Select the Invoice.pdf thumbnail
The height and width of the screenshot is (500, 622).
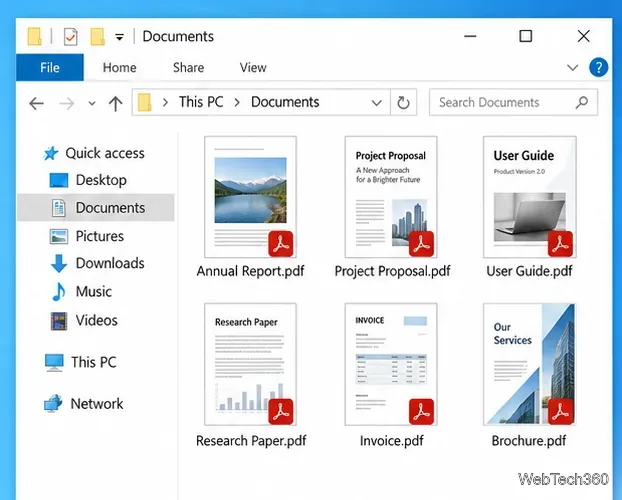391,364
